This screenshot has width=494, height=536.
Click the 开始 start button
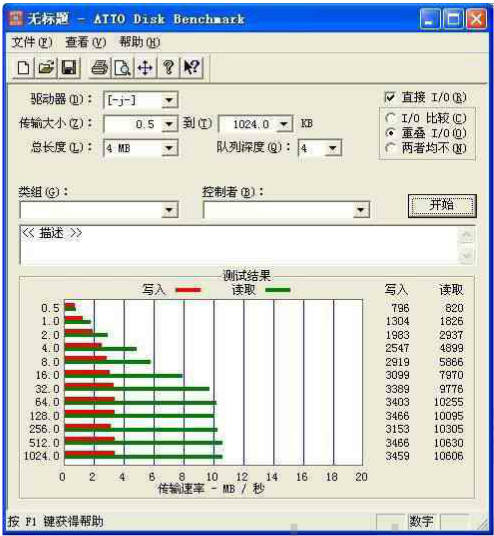pyautogui.click(x=442, y=205)
